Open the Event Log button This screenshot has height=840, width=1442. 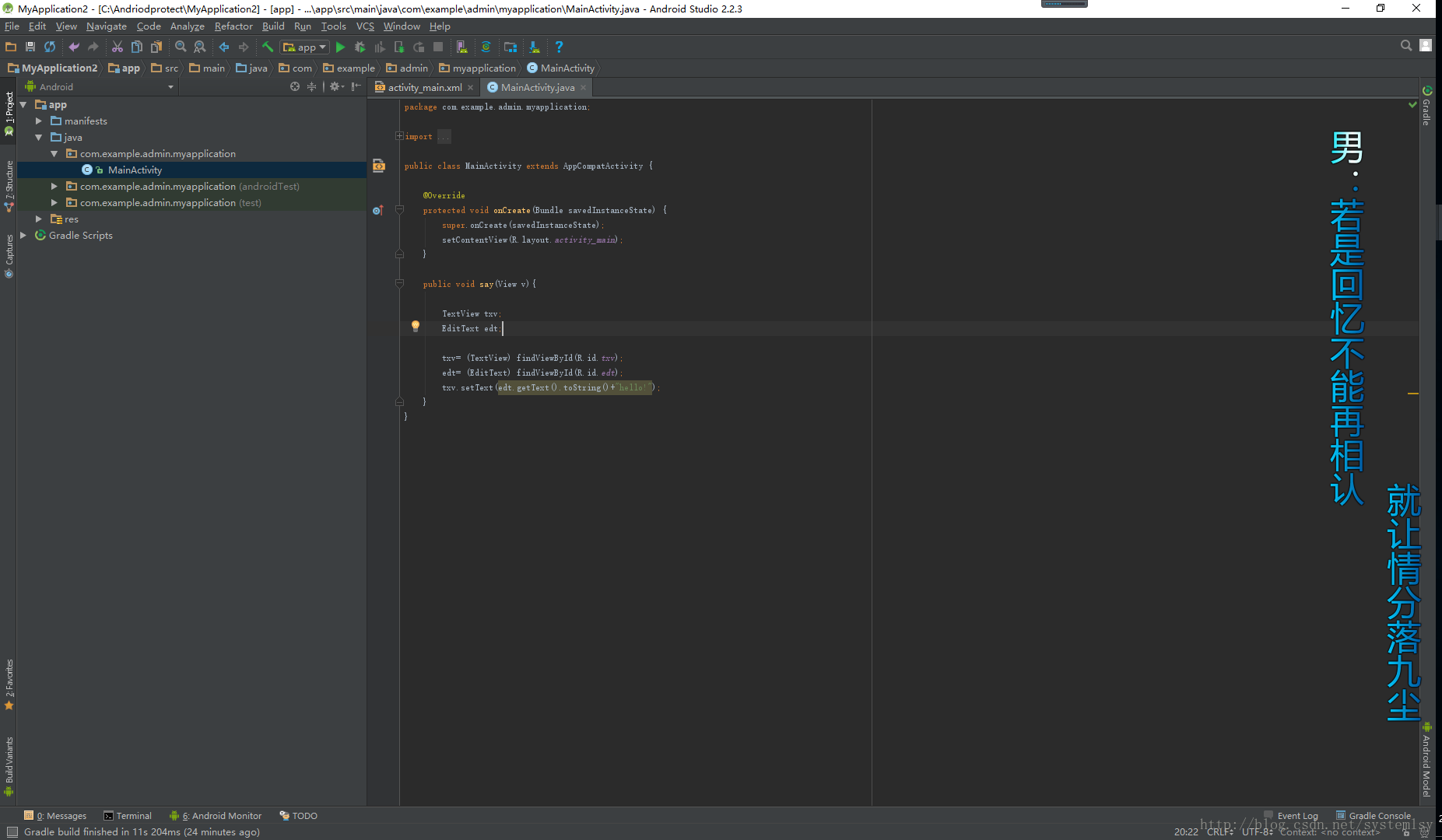(x=1291, y=816)
